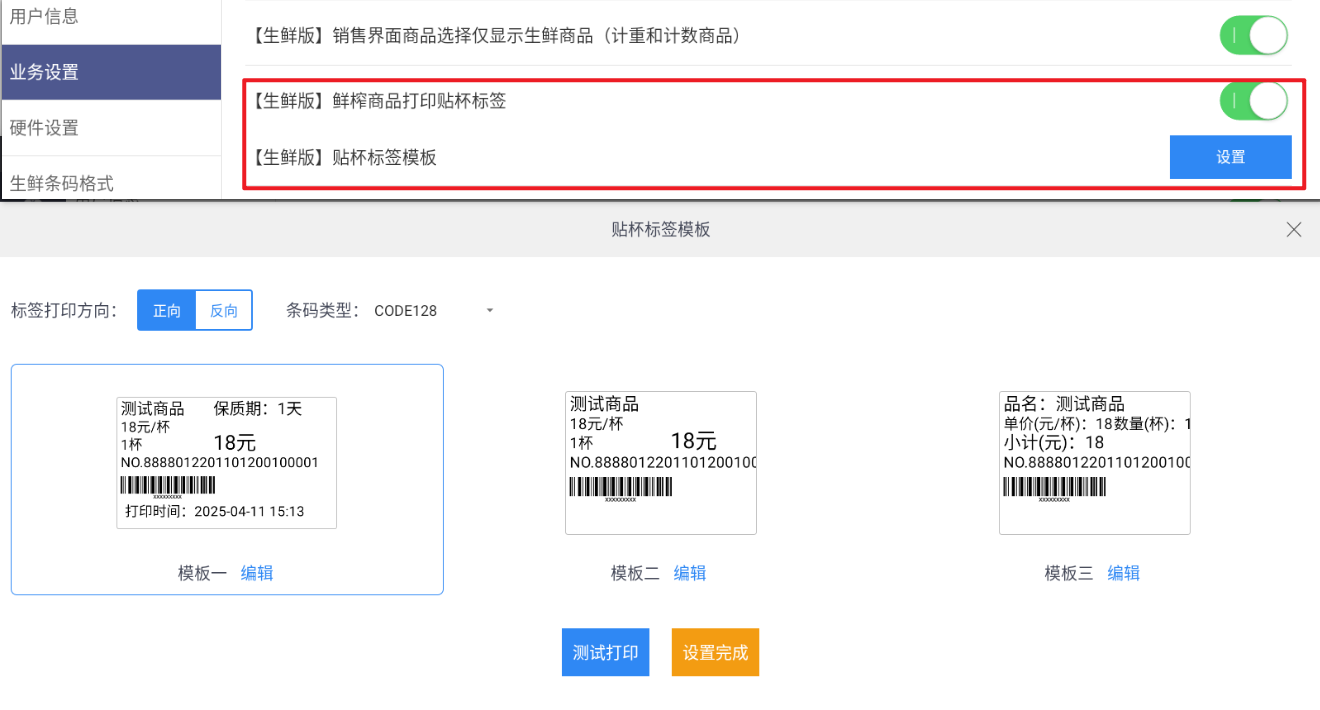Click 标签打印方向 label text
The width and height of the screenshot is (1320, 710).
65,311
